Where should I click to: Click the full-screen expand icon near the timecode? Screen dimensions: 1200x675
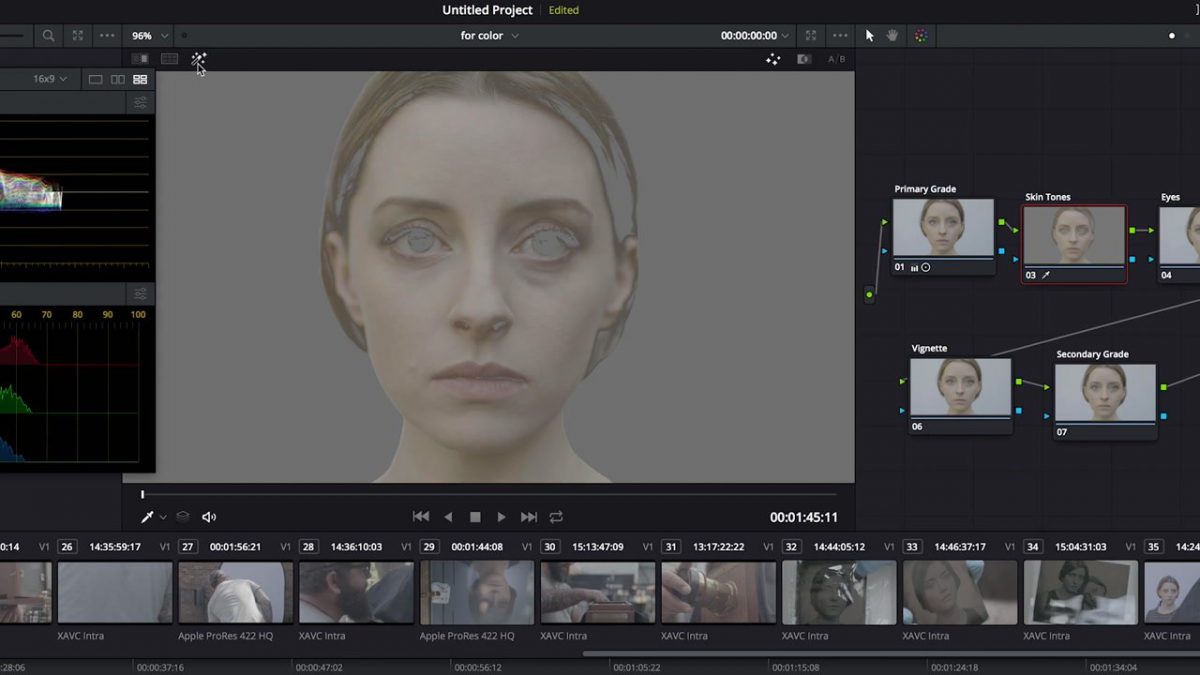pyautogui.click(x=810, y=36)
